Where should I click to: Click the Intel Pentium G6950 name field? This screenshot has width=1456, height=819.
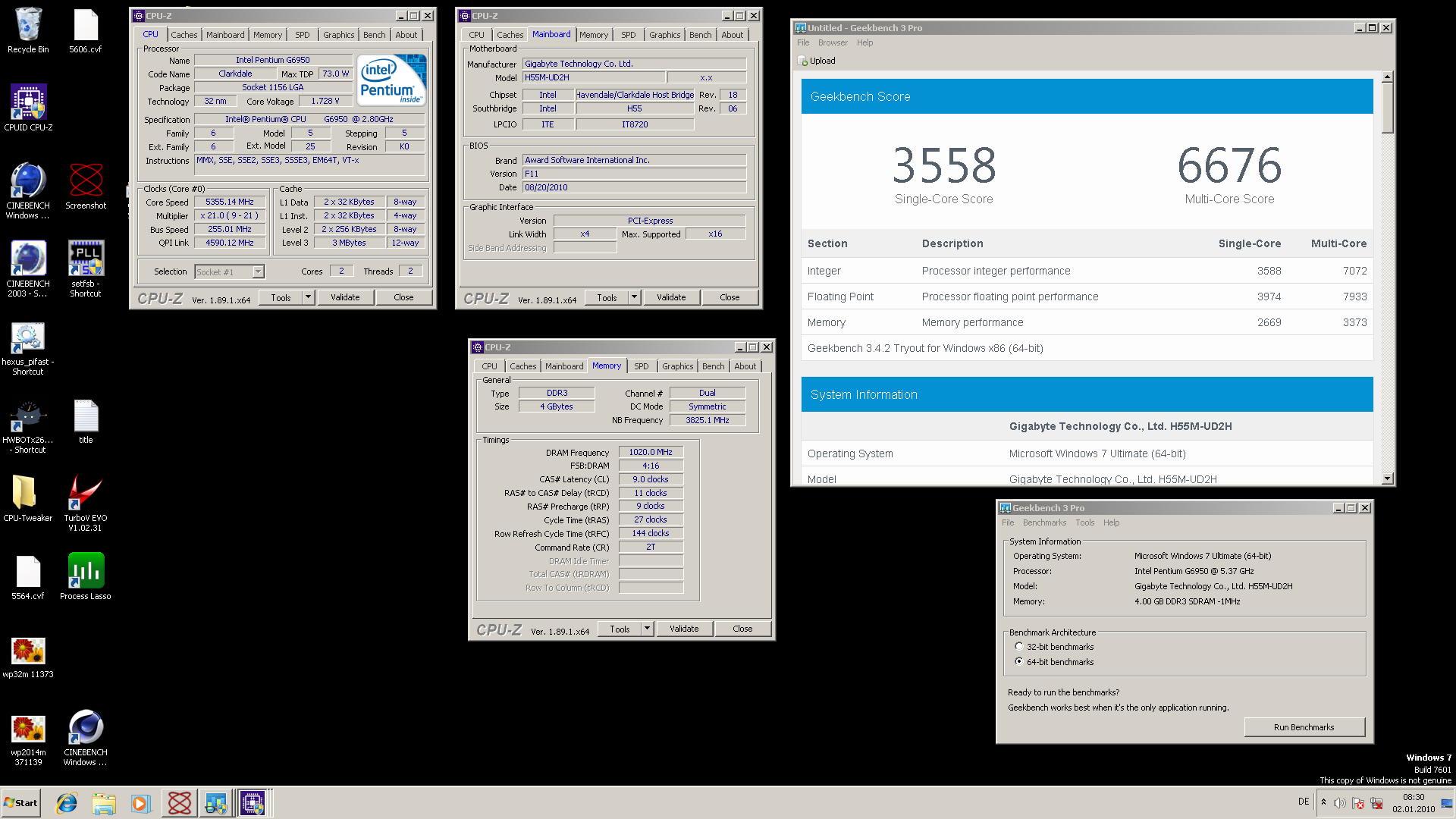pos(273,60)
